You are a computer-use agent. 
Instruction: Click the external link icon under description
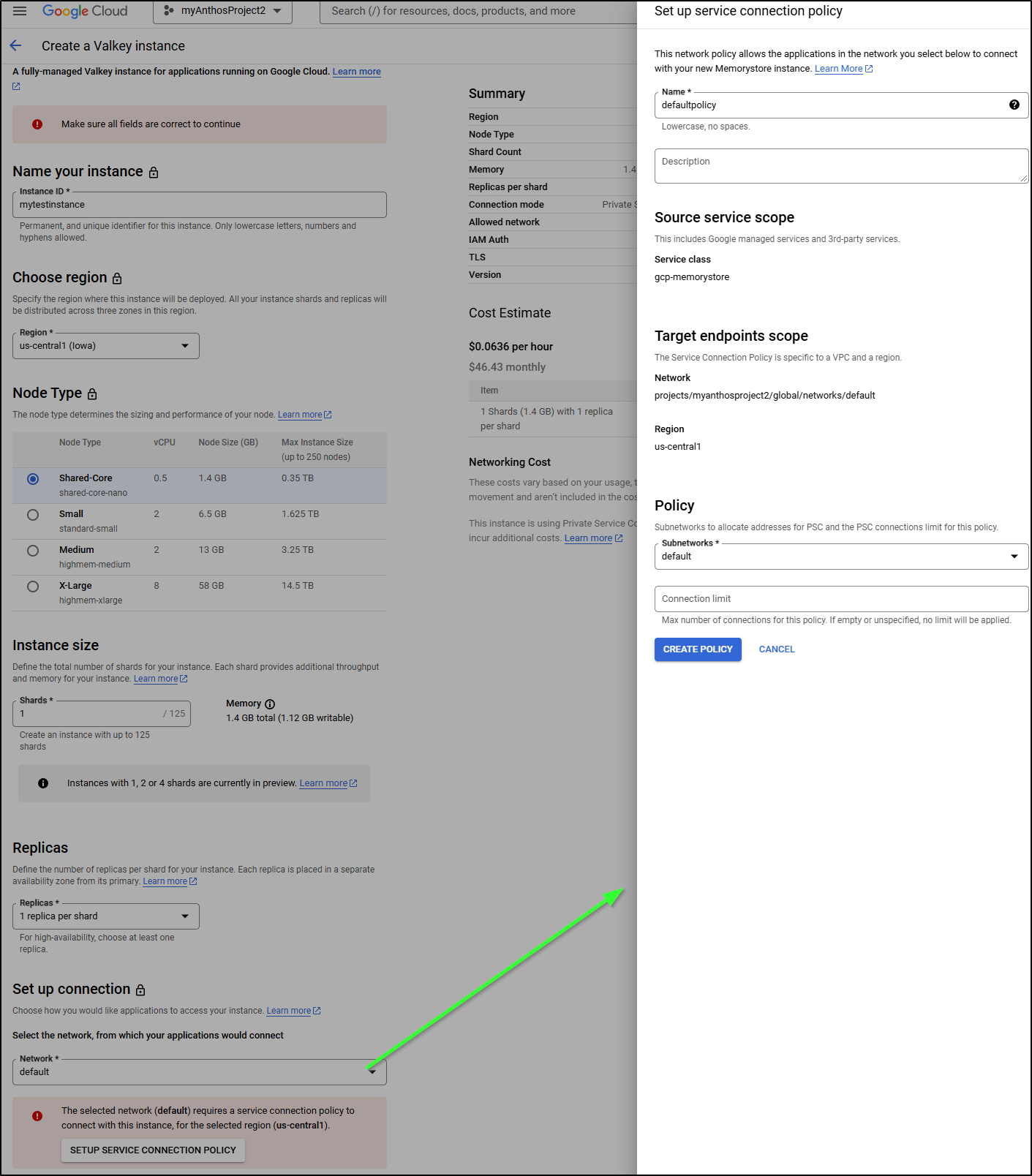[16, 86]
